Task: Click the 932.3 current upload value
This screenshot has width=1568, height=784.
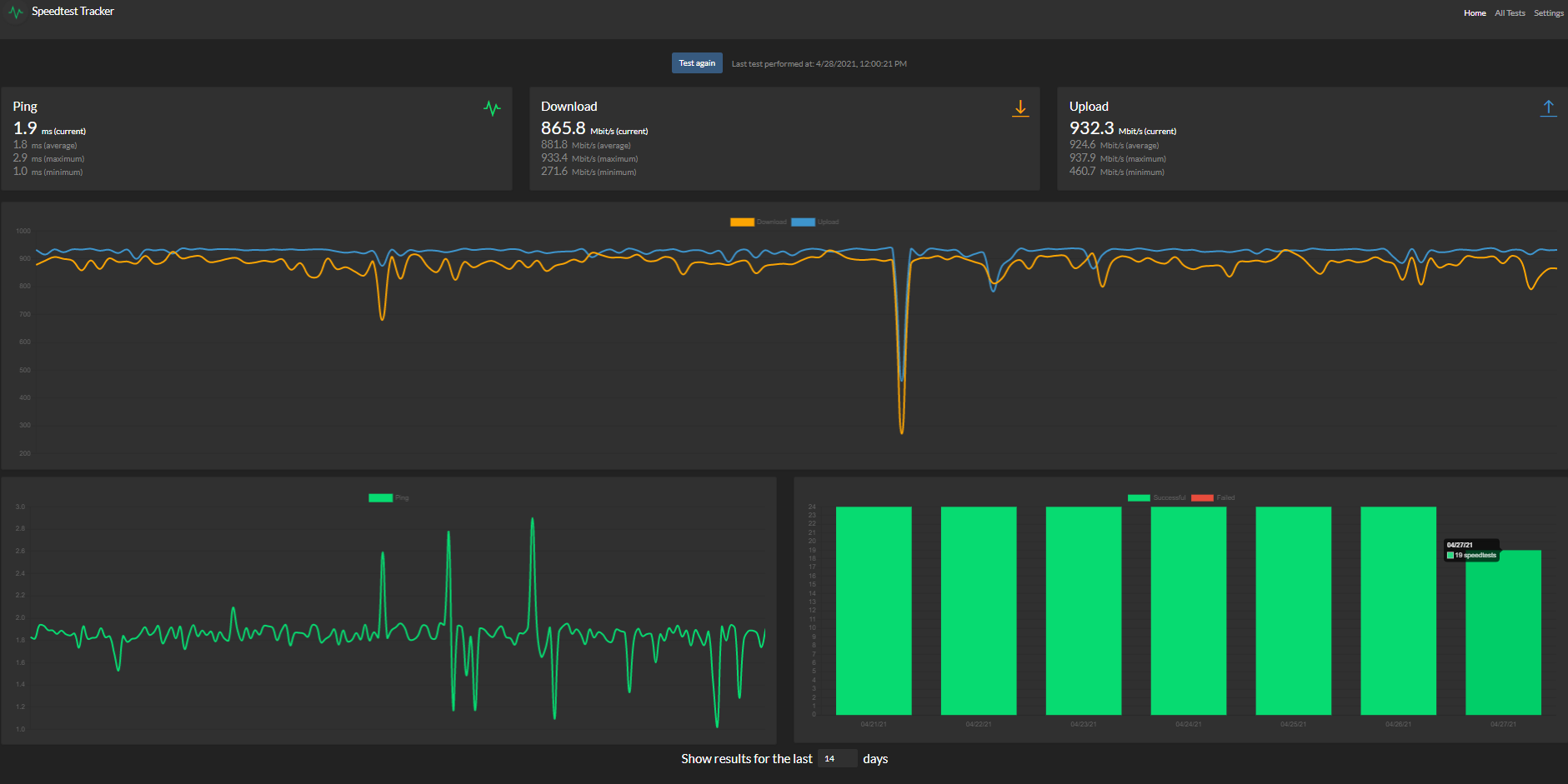Action: 1091,128
